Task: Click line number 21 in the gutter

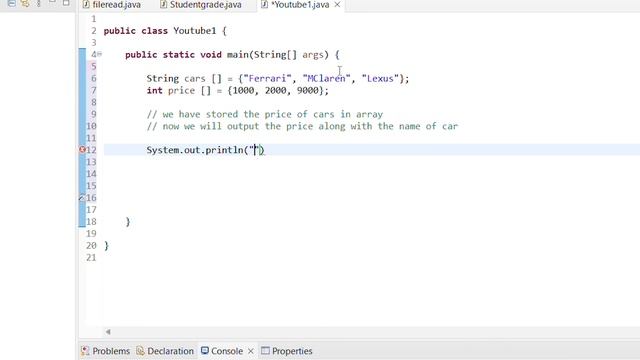Action: tap(91, 258)
